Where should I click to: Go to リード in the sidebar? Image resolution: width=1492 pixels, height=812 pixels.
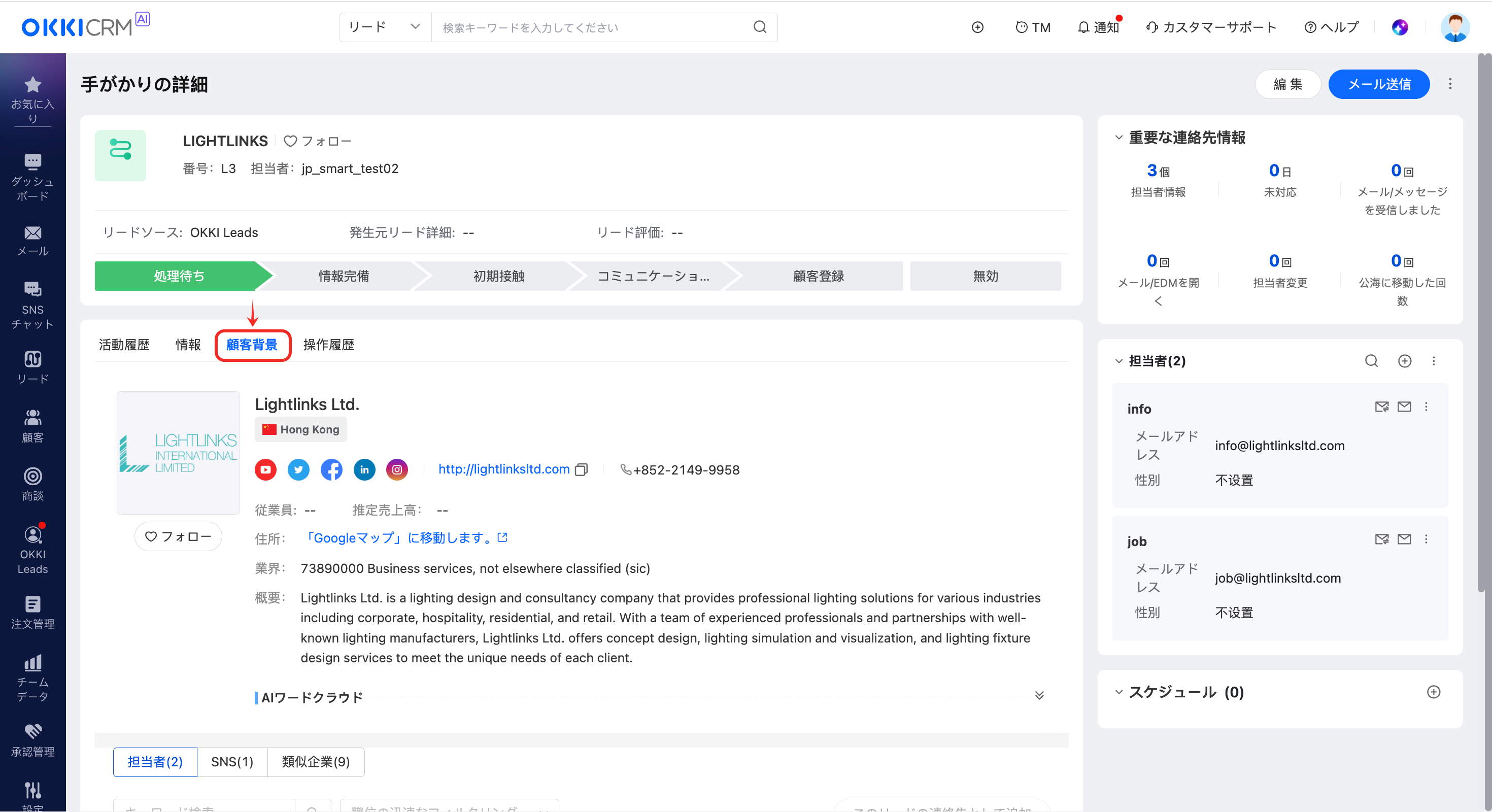coord(32,367)
